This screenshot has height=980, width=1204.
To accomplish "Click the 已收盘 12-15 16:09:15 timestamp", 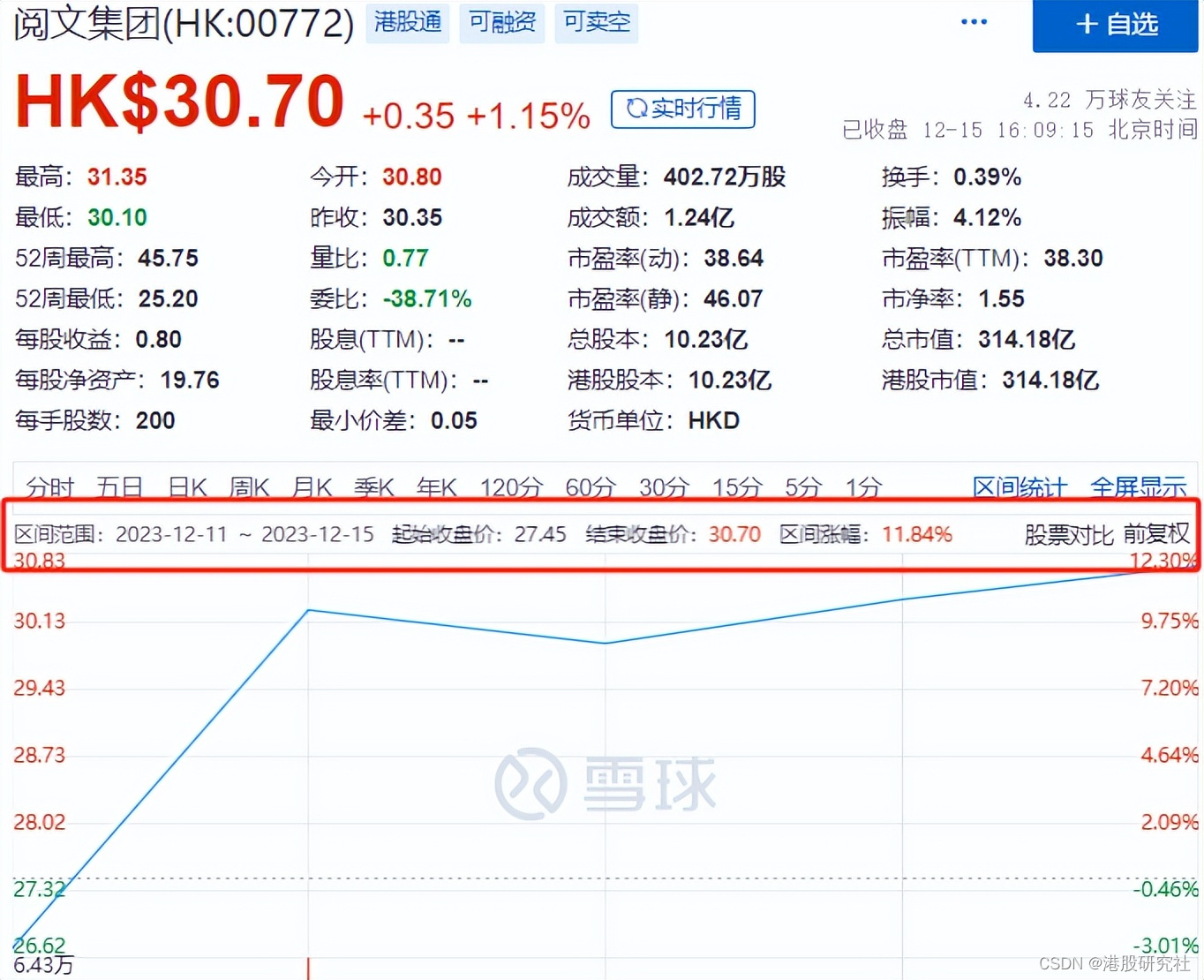I will point(1020,130).
